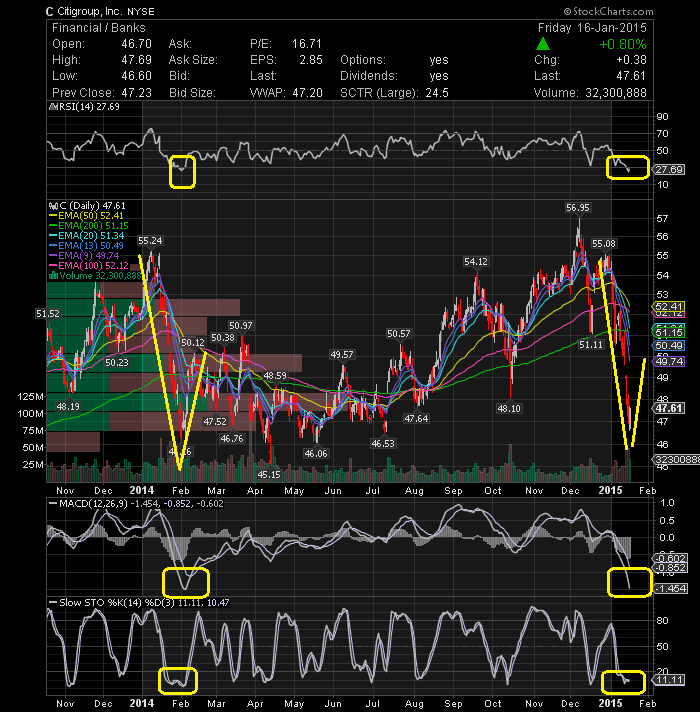Click the EPS value 2.85

point(311,60)
